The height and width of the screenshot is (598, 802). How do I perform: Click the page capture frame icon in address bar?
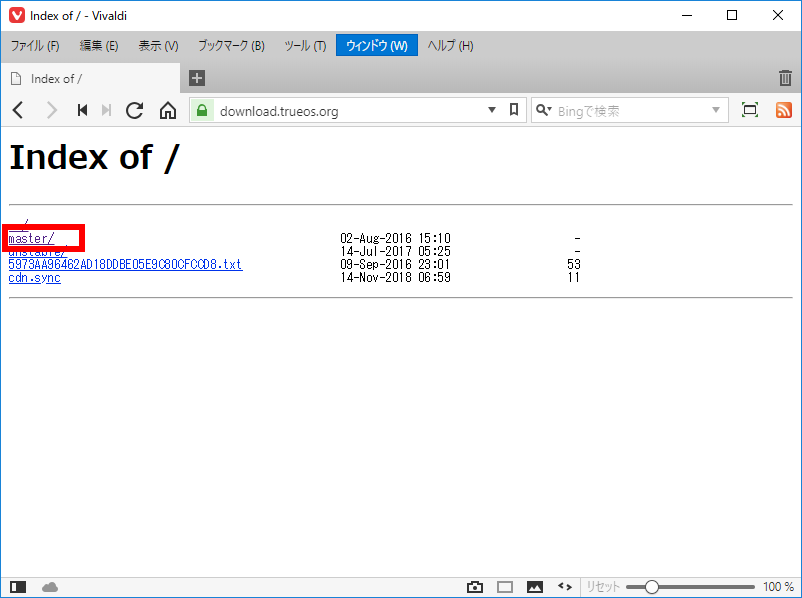pos(750,110)
